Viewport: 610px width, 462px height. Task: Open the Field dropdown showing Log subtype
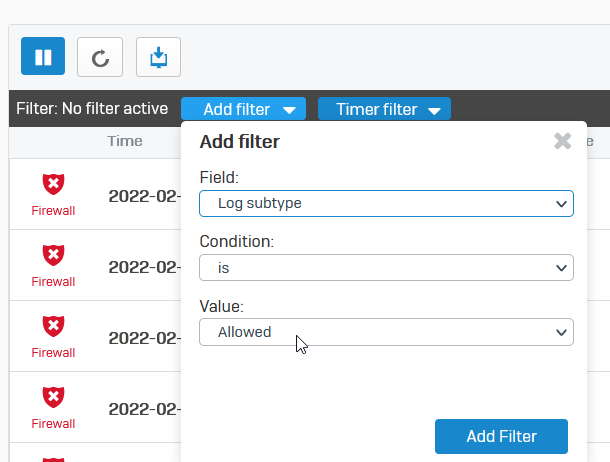[x=386, y=203]
